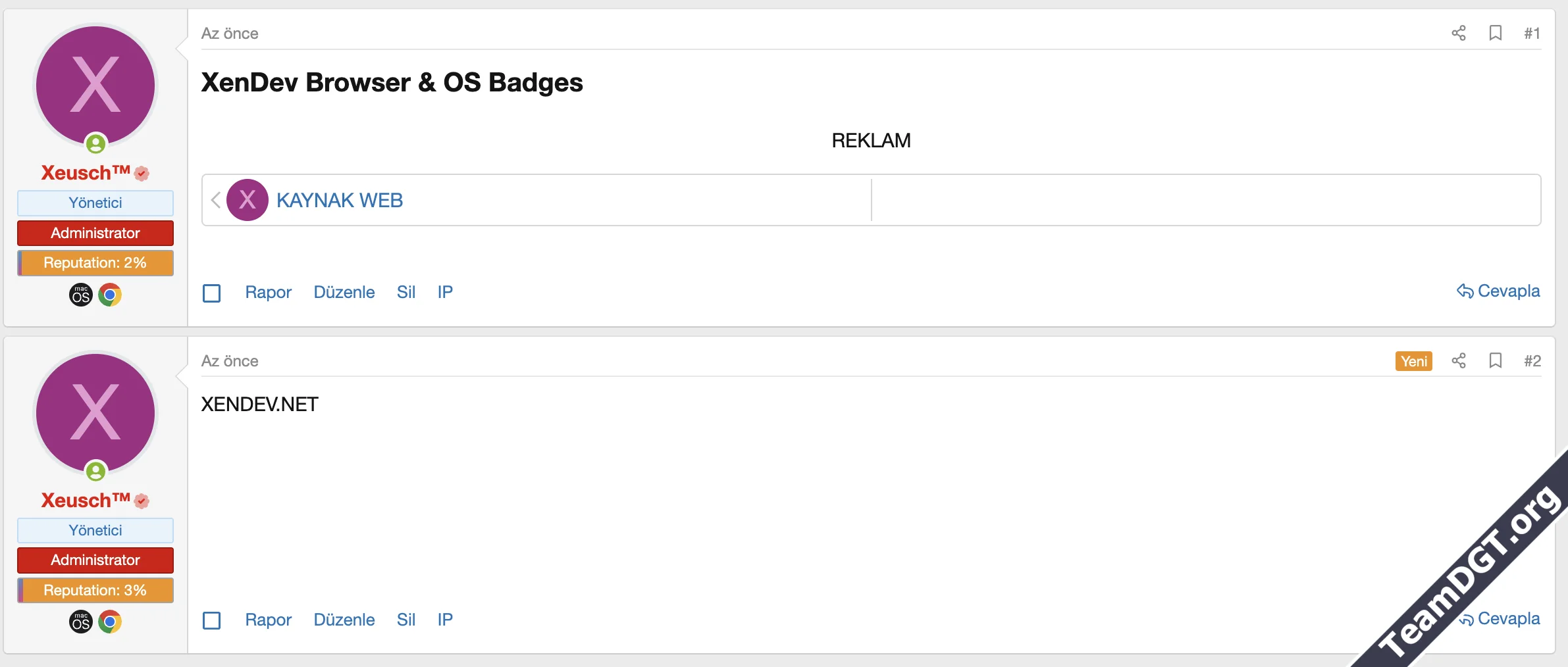Bookmark the second post
The image size is (1568, 667).
click(x=1495, y=360)
